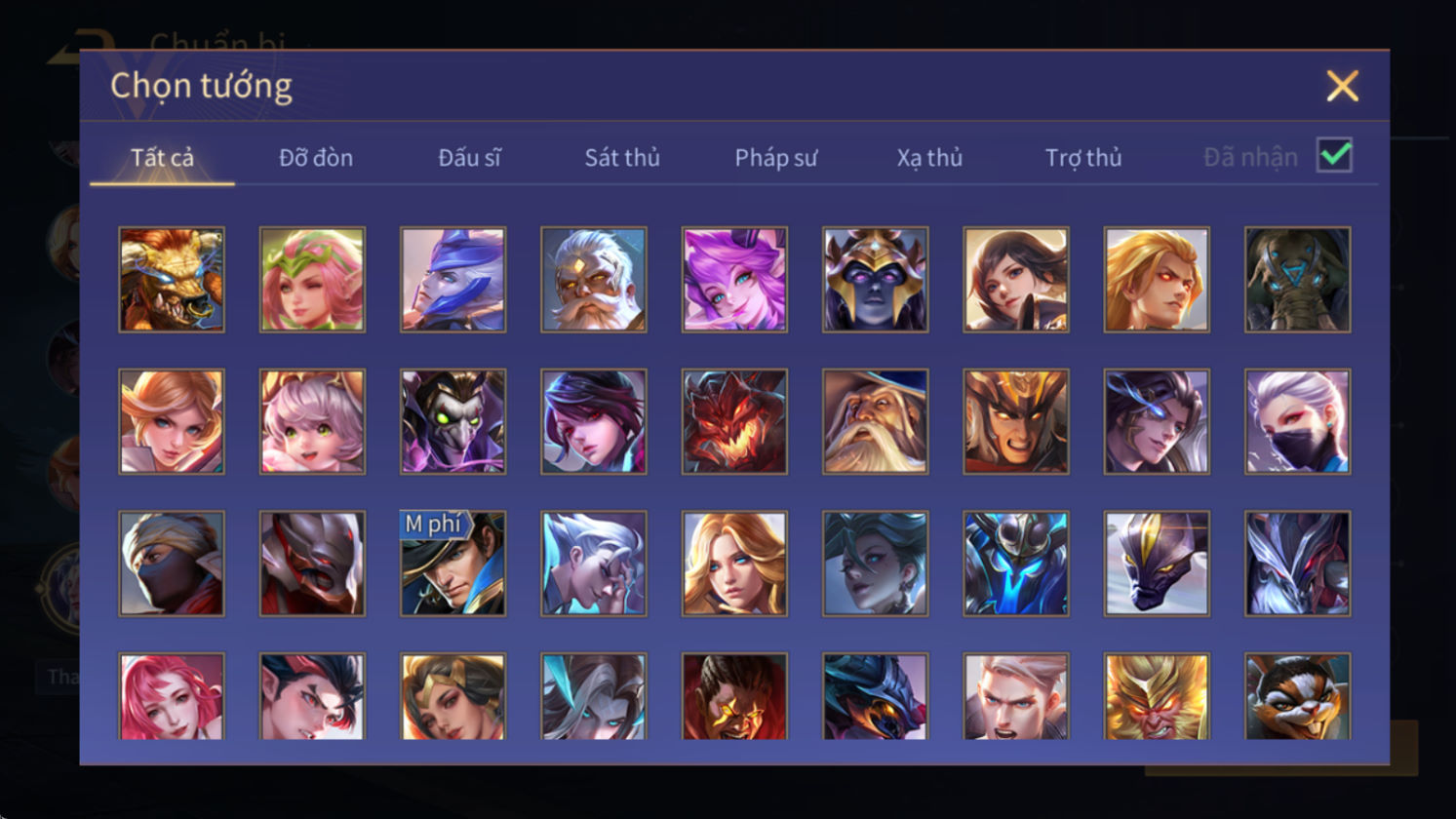This screenshot has height=819, width=1456.
Task: Choose the wizard with wide hat and beard
Action: (x=875, y=421)
